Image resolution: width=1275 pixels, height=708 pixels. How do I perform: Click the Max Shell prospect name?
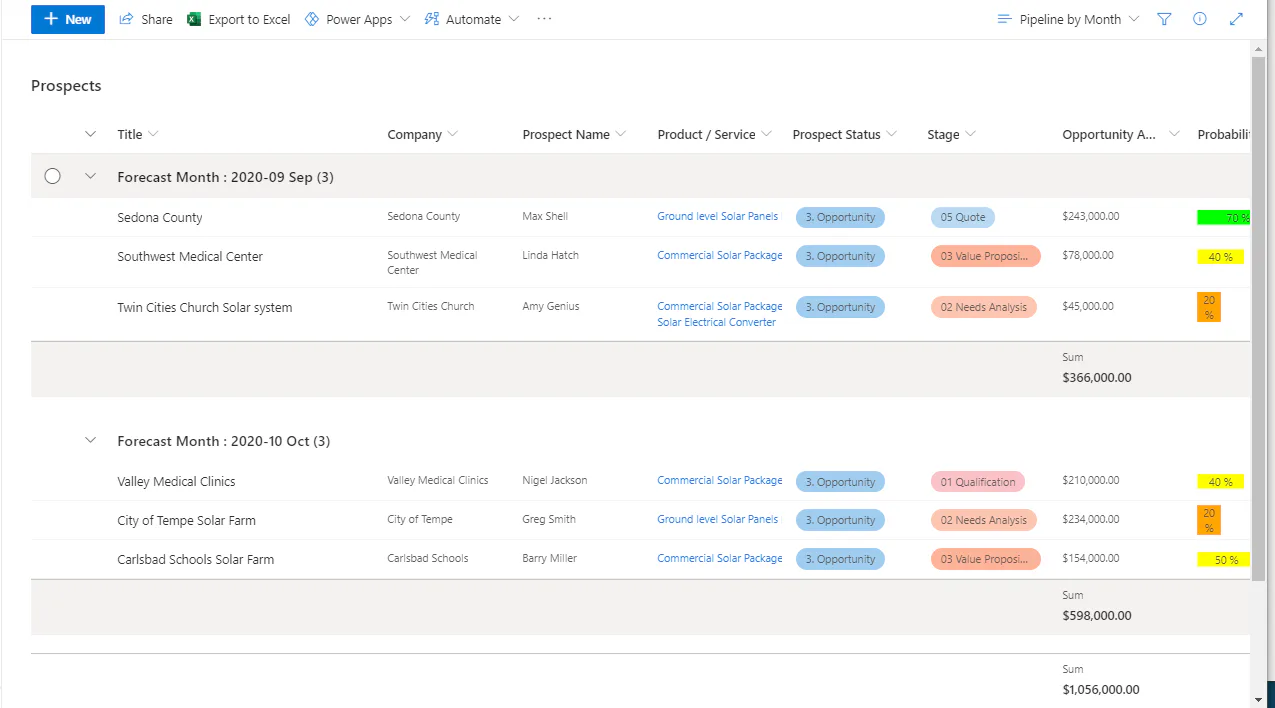[x=545, y=216]
